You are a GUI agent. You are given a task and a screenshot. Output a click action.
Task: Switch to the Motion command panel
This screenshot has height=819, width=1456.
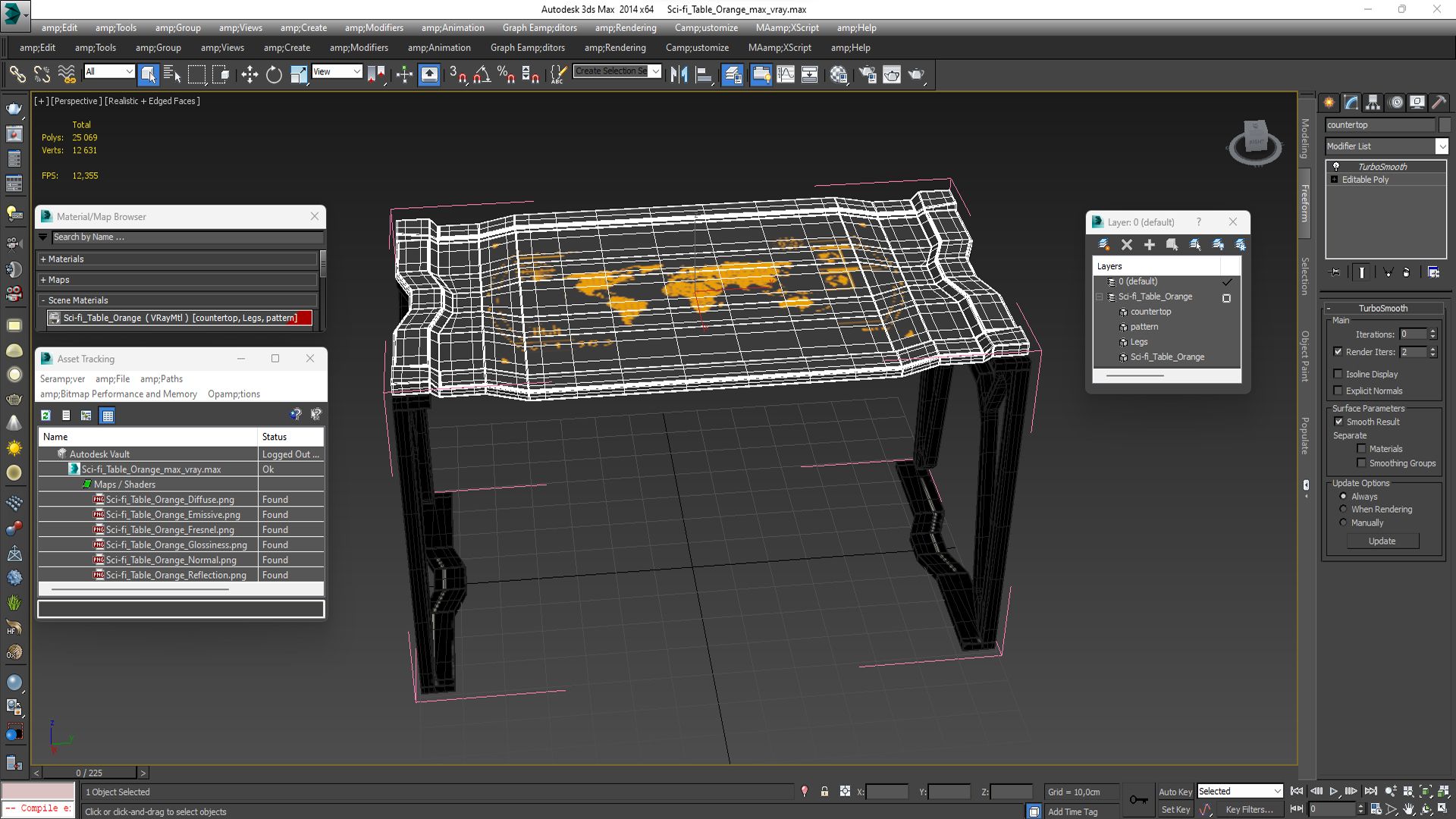[x=1395, y=102]
